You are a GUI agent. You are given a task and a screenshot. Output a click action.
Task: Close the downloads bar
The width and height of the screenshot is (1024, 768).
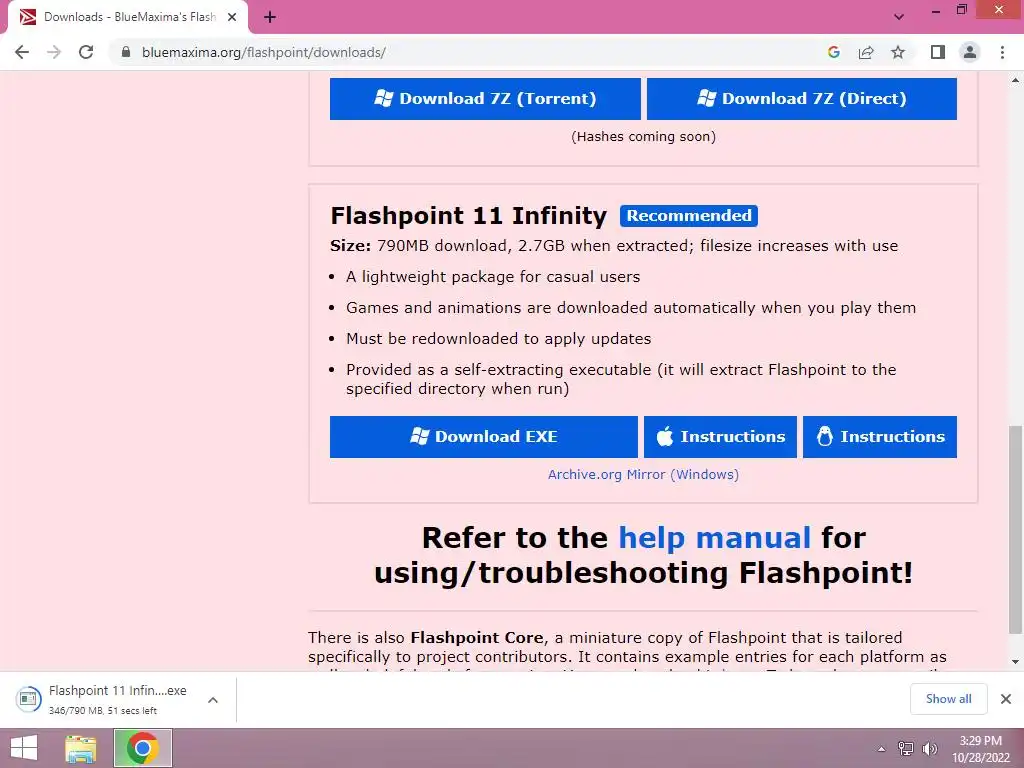coord(1006,699)
